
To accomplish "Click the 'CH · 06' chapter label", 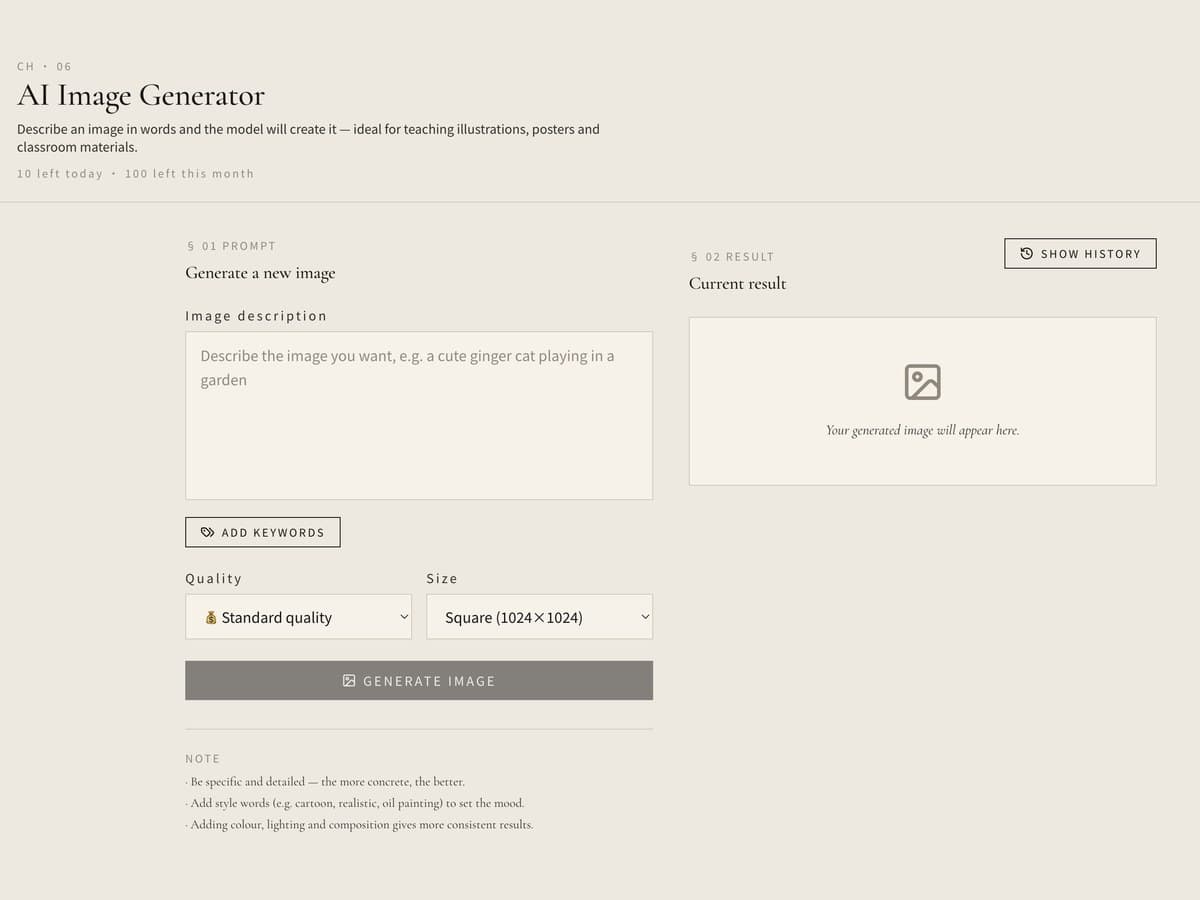I will point(44,67).
